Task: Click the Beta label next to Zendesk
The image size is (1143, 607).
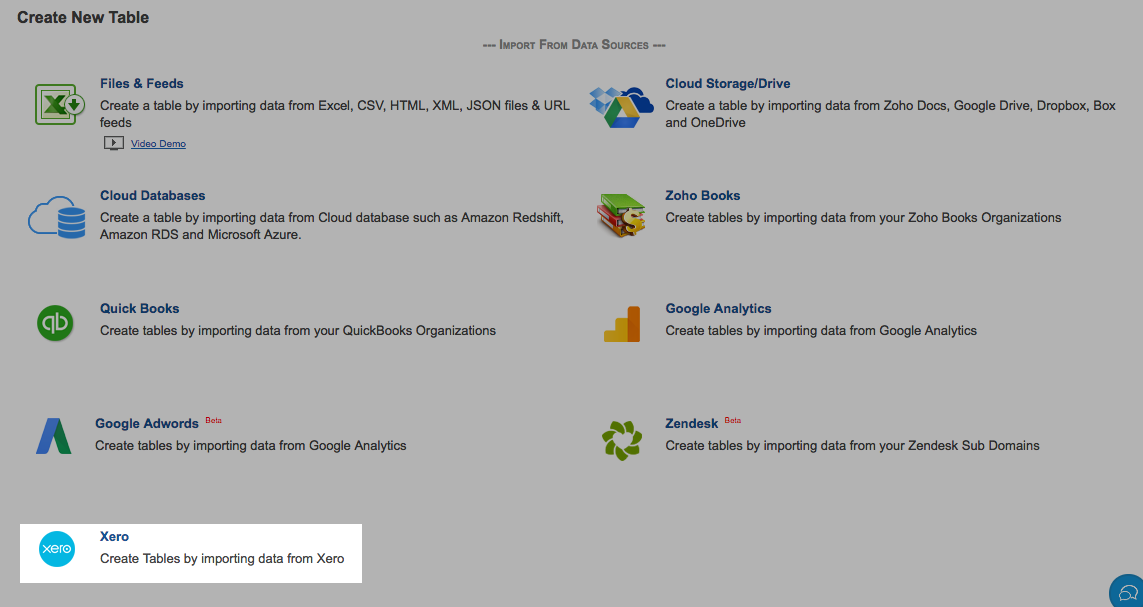Action: click(733, 420)
